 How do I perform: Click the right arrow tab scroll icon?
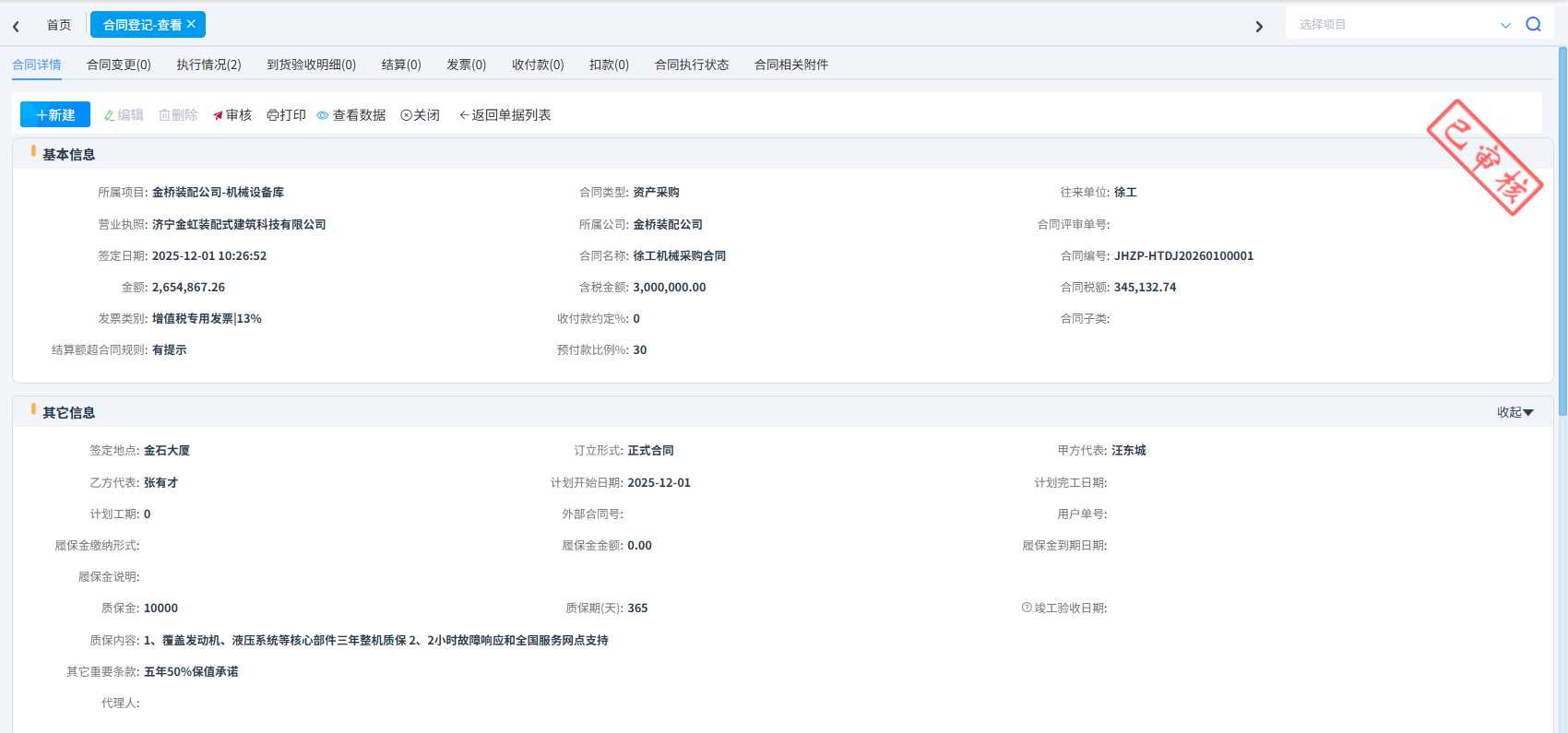point(1259,27)
